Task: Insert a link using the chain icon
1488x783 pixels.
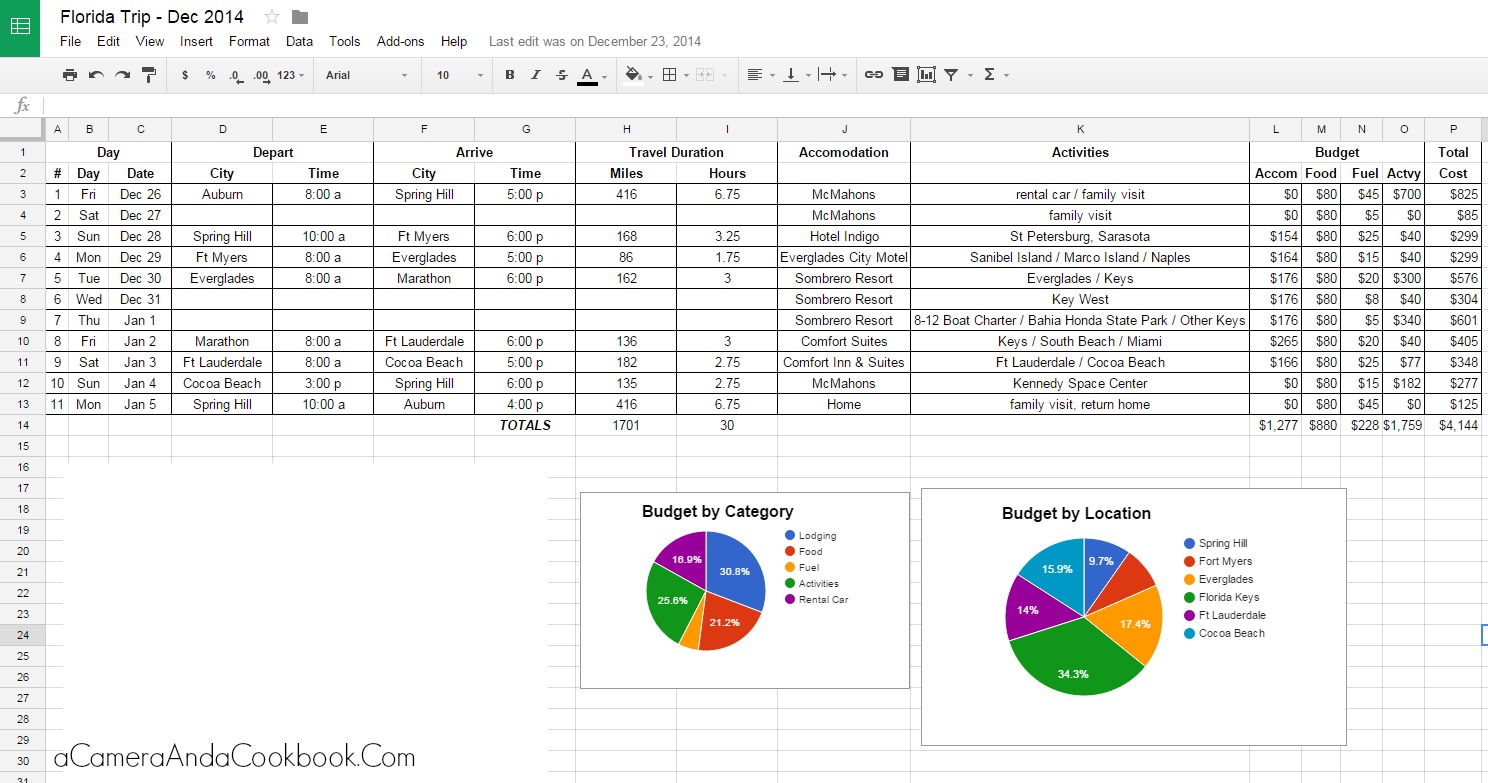Action: [873, 75]
